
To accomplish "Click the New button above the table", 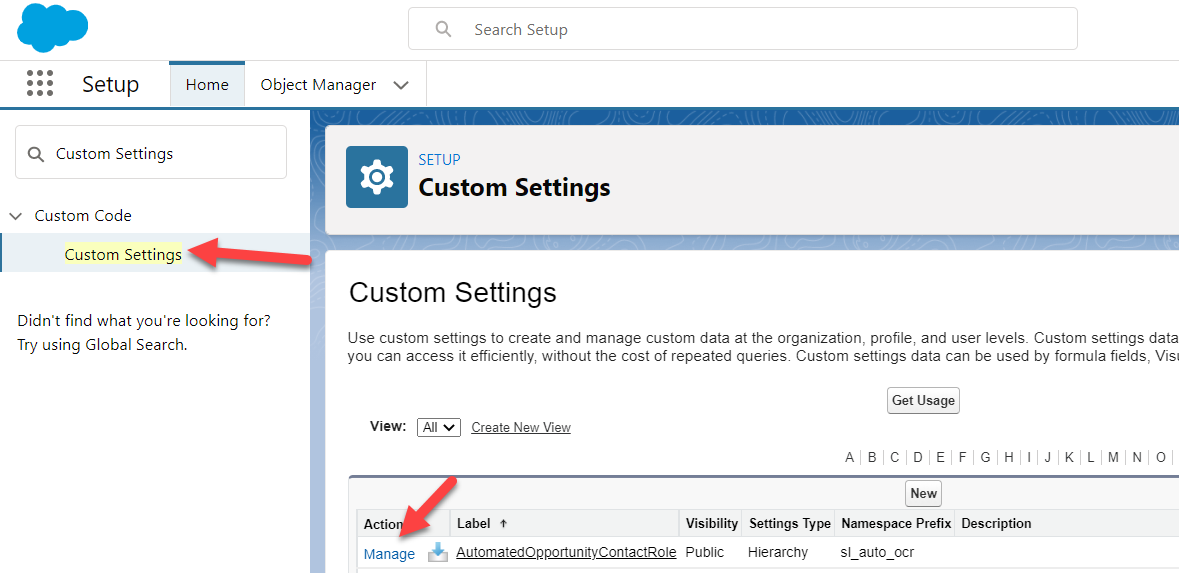I will pyautogui.click(x=923, y=494).
